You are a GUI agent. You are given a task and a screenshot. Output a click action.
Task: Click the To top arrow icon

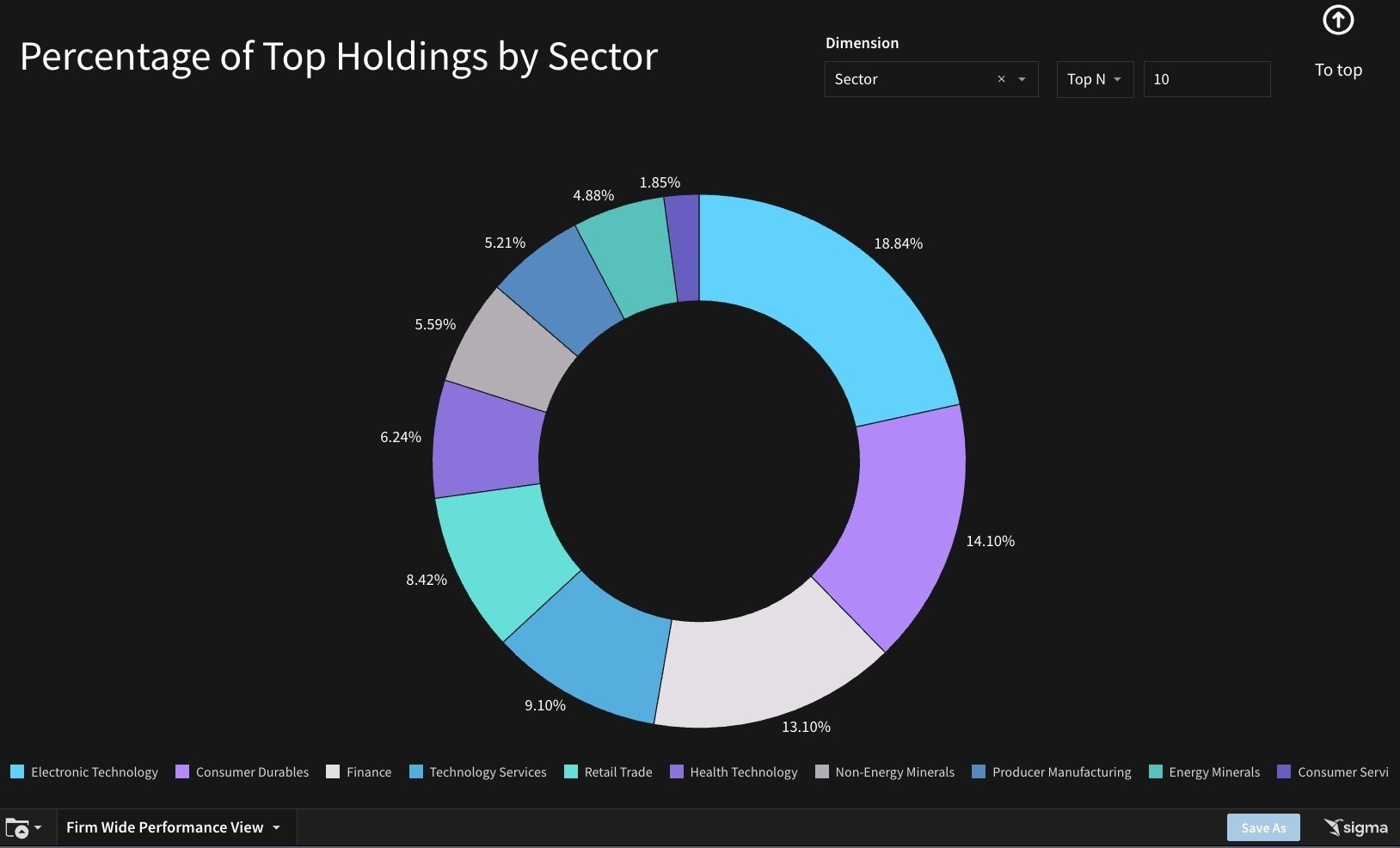coord(1338,20)
